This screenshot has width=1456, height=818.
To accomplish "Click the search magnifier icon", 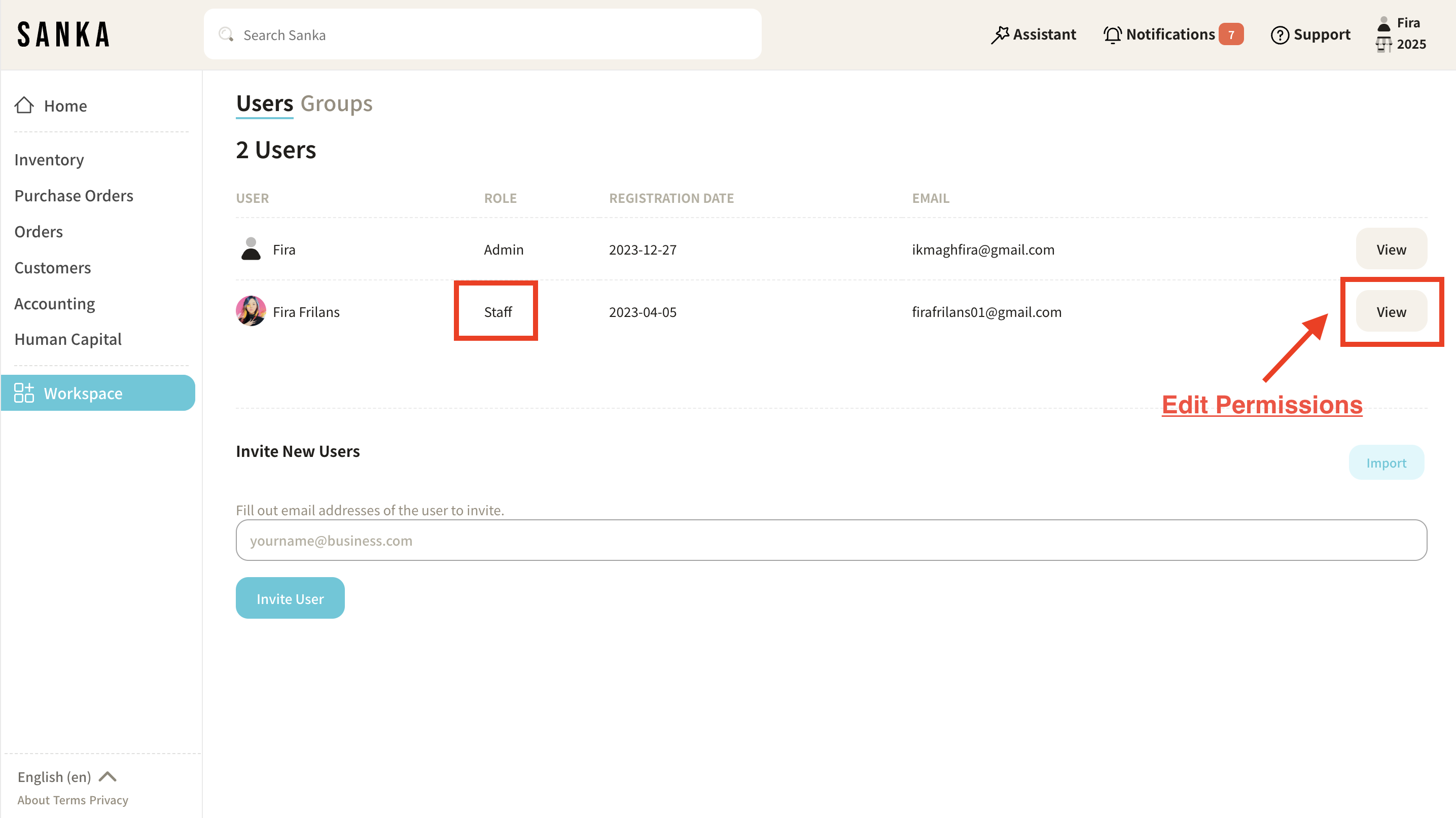I will (226, 35).
